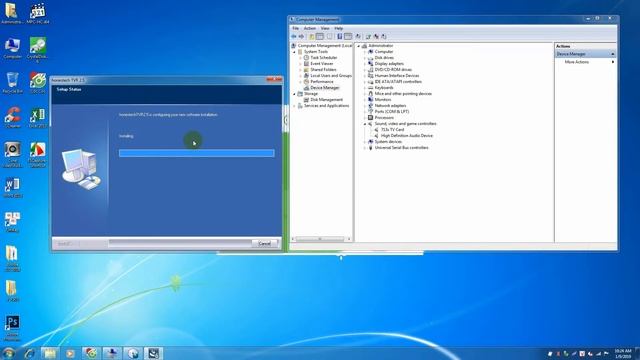The image size is (640, 360).
Task: Open the Recycle Bin desktop icon
Action: pos(12,83)
